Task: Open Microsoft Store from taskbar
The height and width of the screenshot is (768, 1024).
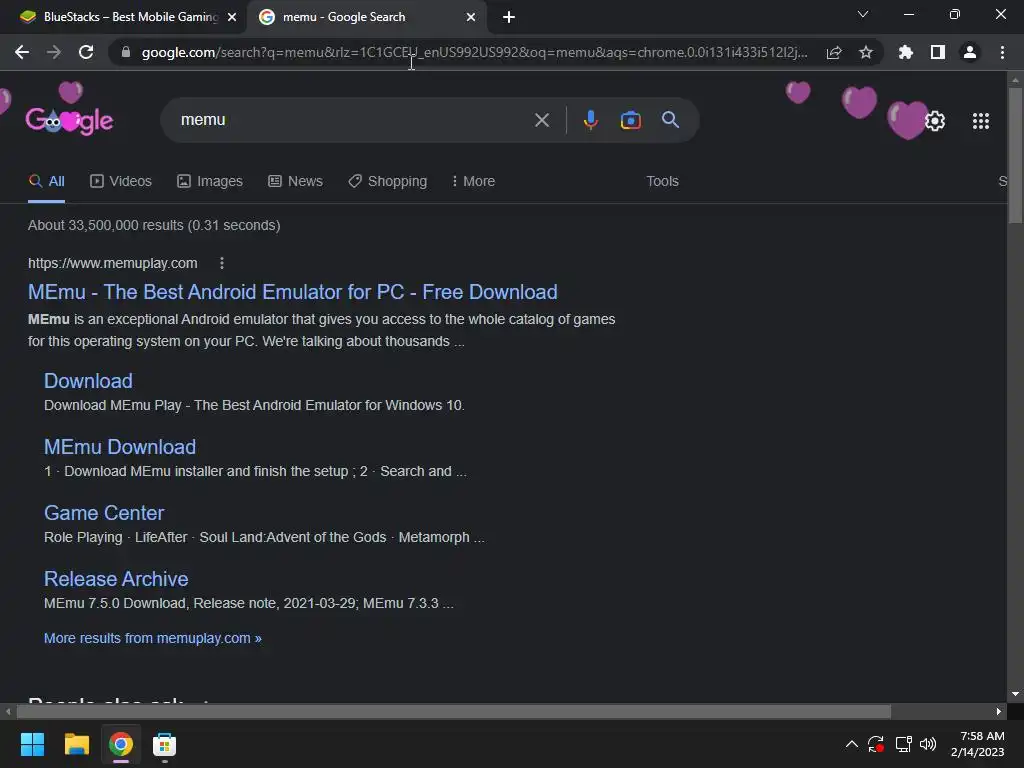Action: click(x=165, y=744)
